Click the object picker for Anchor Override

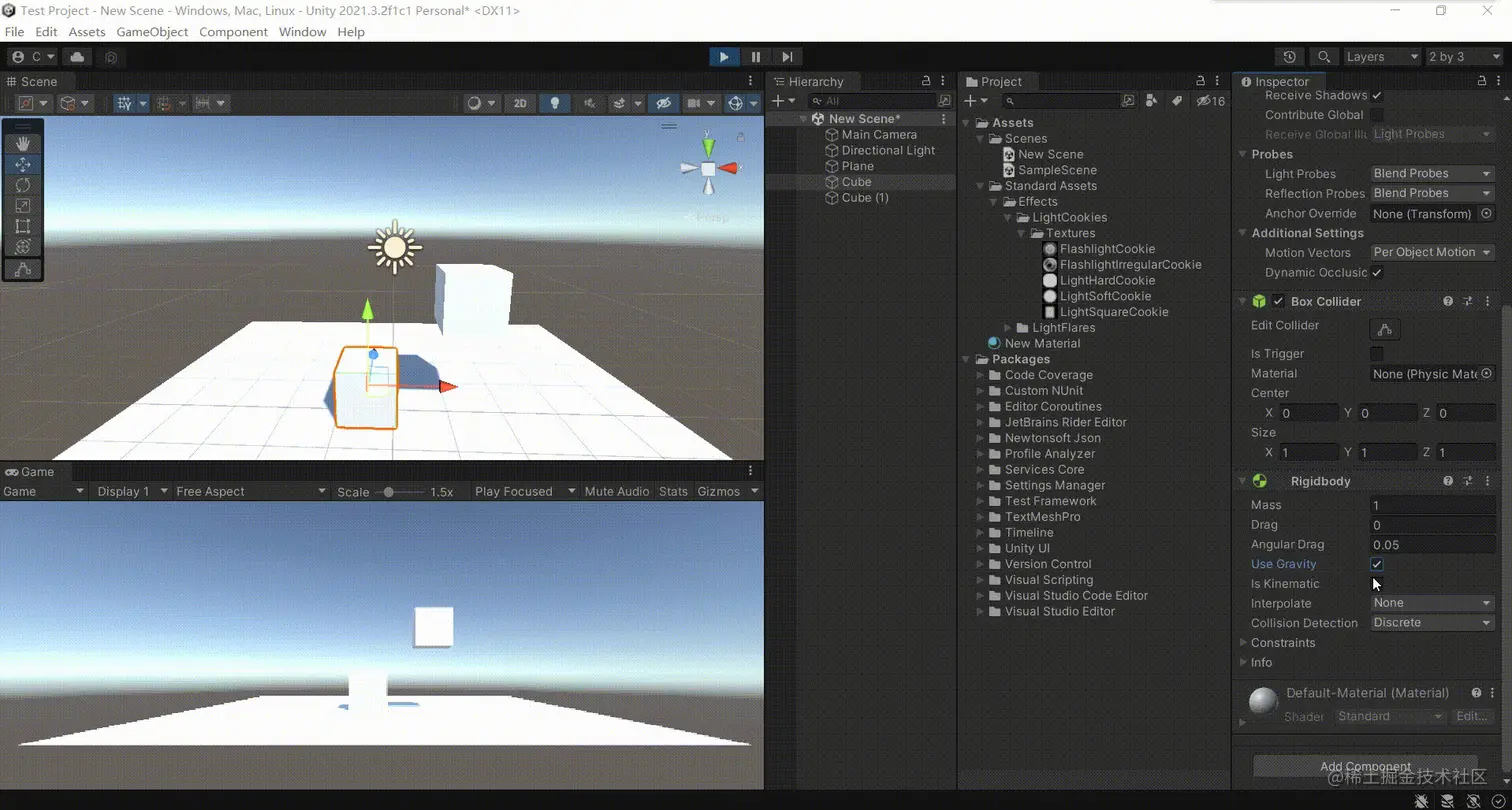point(1486,213)
